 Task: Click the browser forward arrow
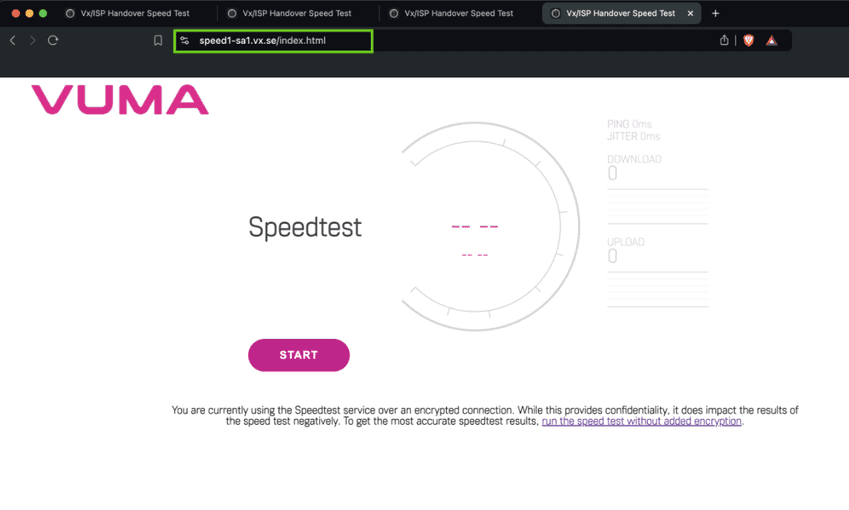(x=32, y=41)
